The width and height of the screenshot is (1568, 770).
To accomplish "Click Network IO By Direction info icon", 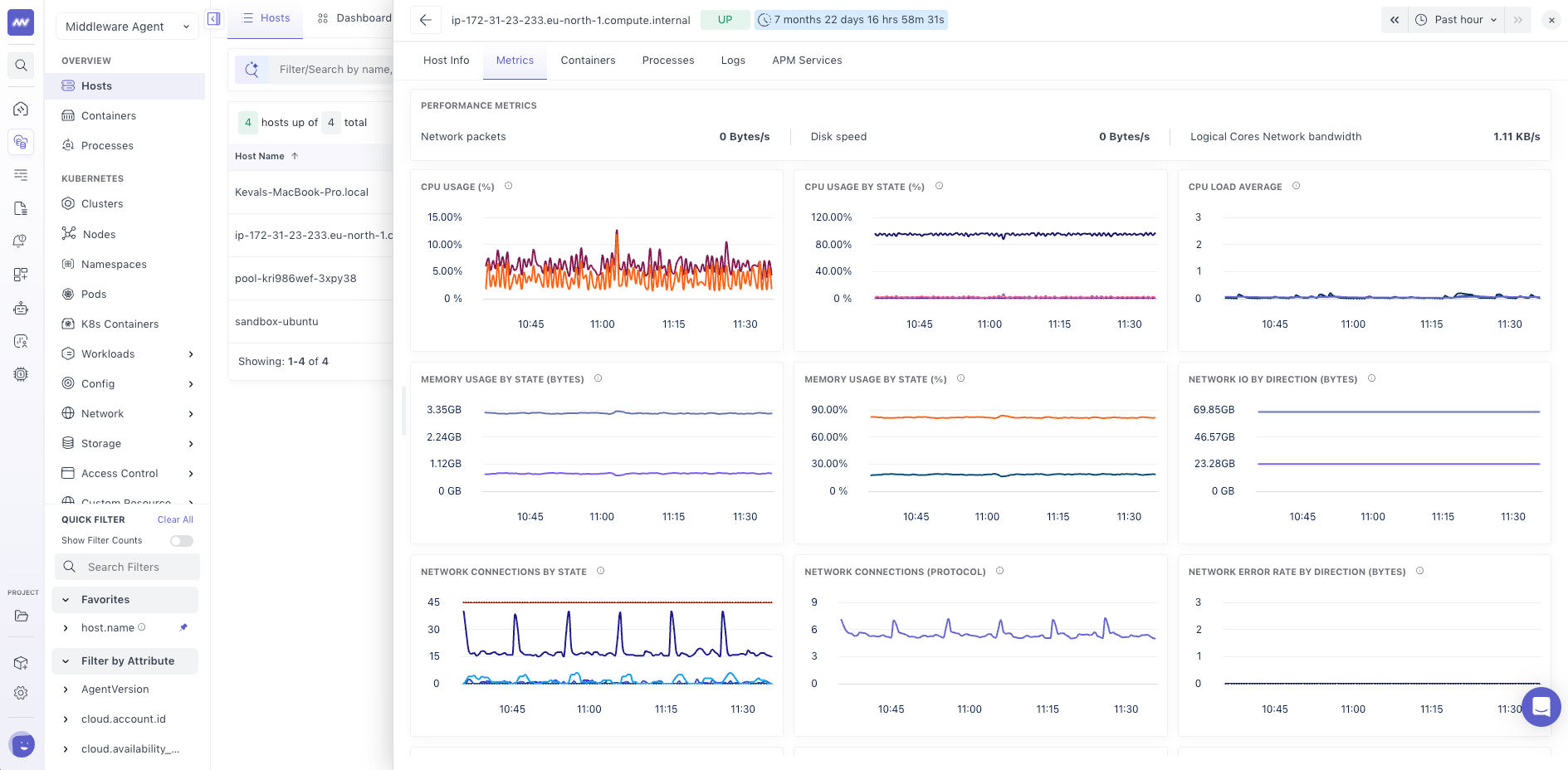I will pyautogui.click(x=1372, y=378).
